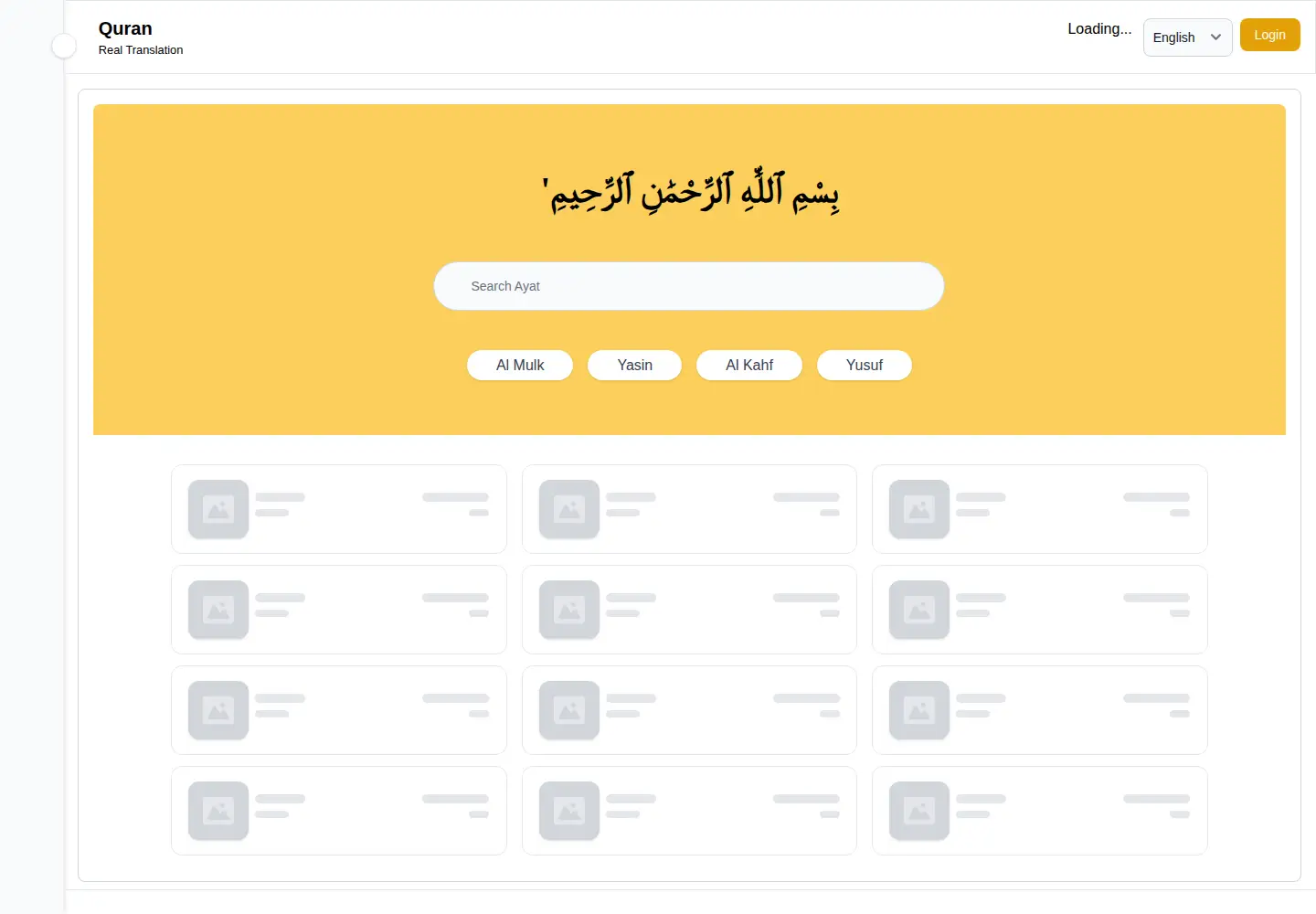This screenshot has width=1316, height=914.
Task: Click the Login button
Action: pos(1269,35)
